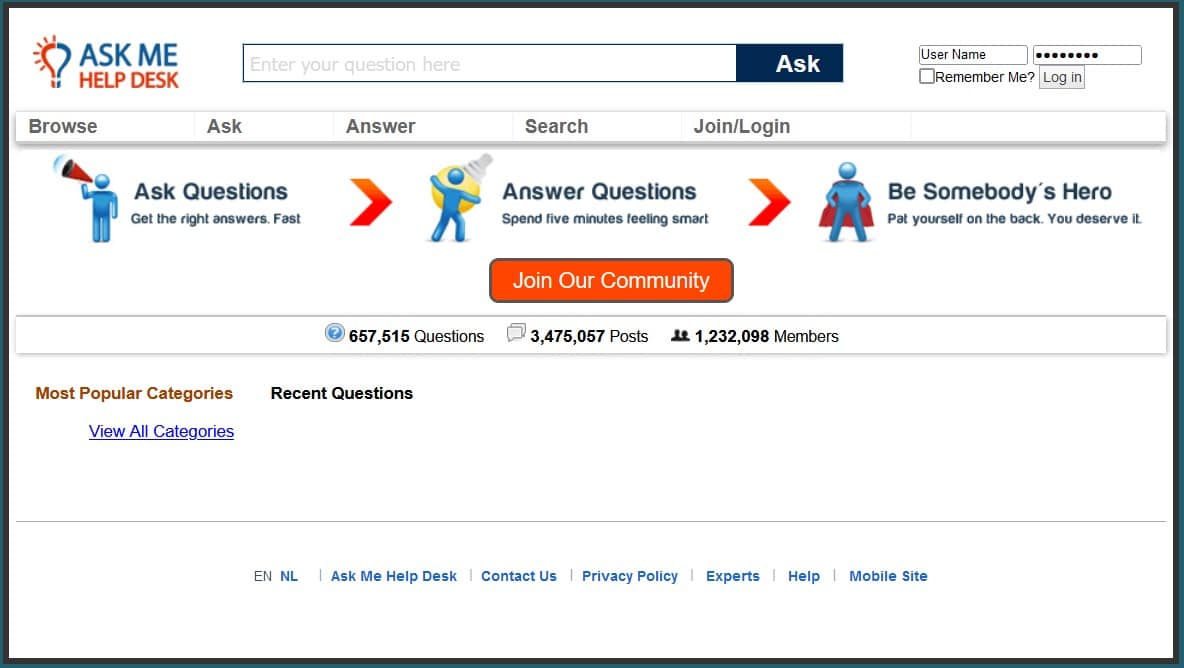
Task: Click the 1,232,098 Members count
Action: click(x=766, y=336)
